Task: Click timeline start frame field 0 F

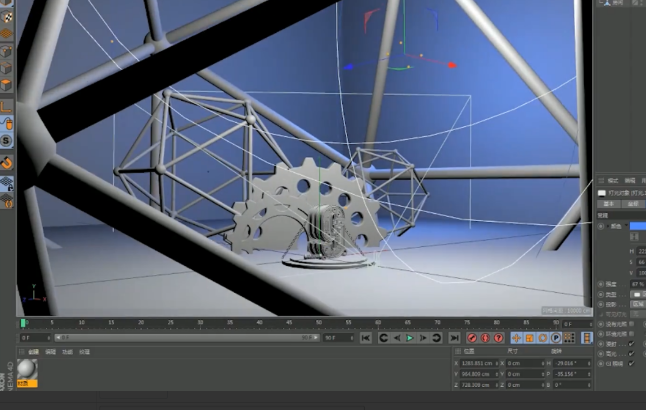Action: pyautogui.click(x=35, y=338)
